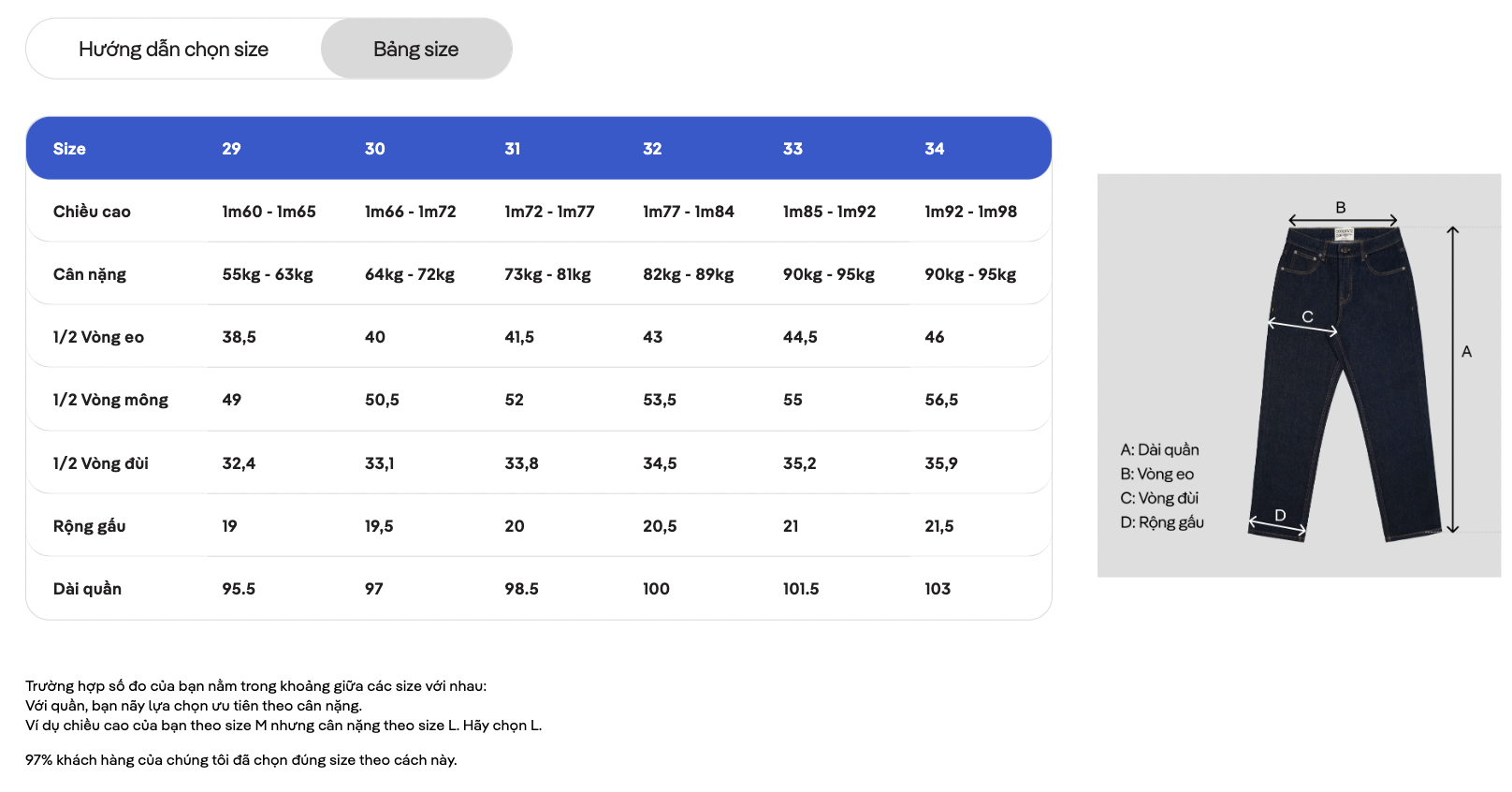Click the A length arrow on diagram

pyautogui.click(x=1453, y=379)
